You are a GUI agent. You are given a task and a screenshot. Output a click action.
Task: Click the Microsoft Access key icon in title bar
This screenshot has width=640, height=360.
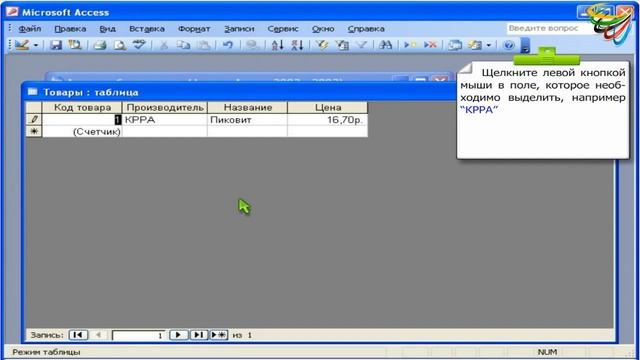12,12
